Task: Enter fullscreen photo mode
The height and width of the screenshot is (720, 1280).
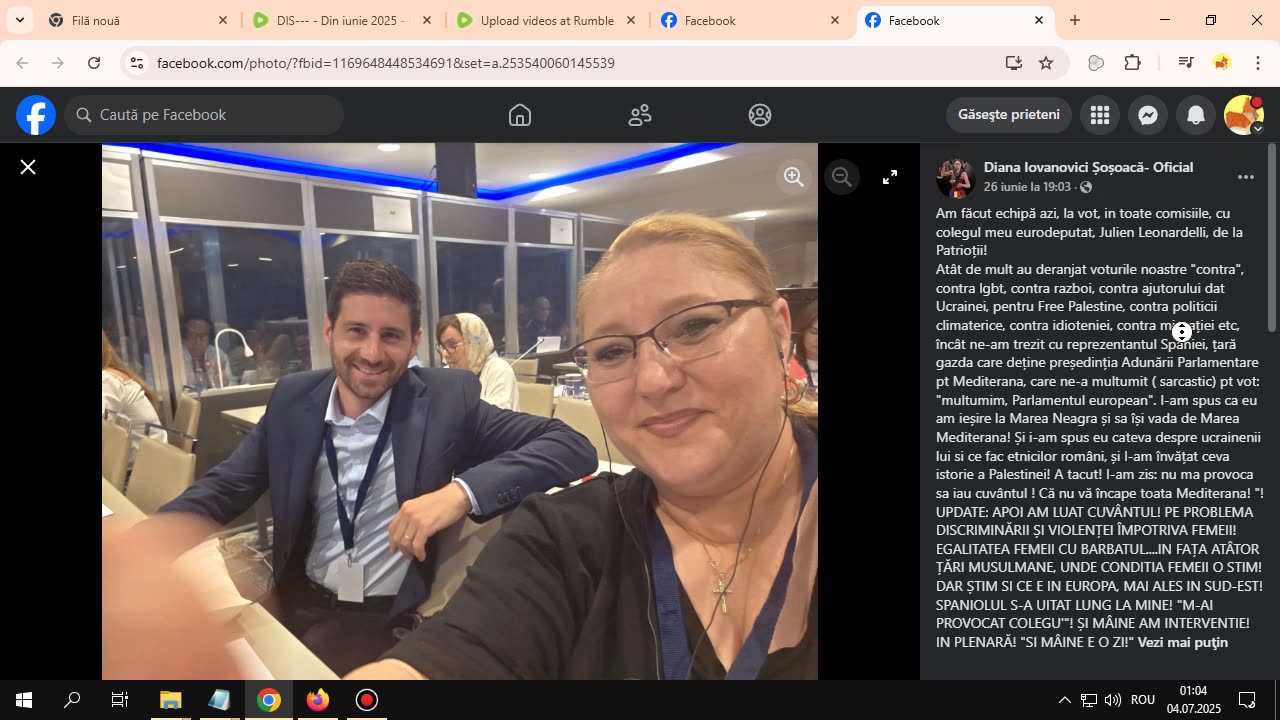Action: [x=890, y=177]
